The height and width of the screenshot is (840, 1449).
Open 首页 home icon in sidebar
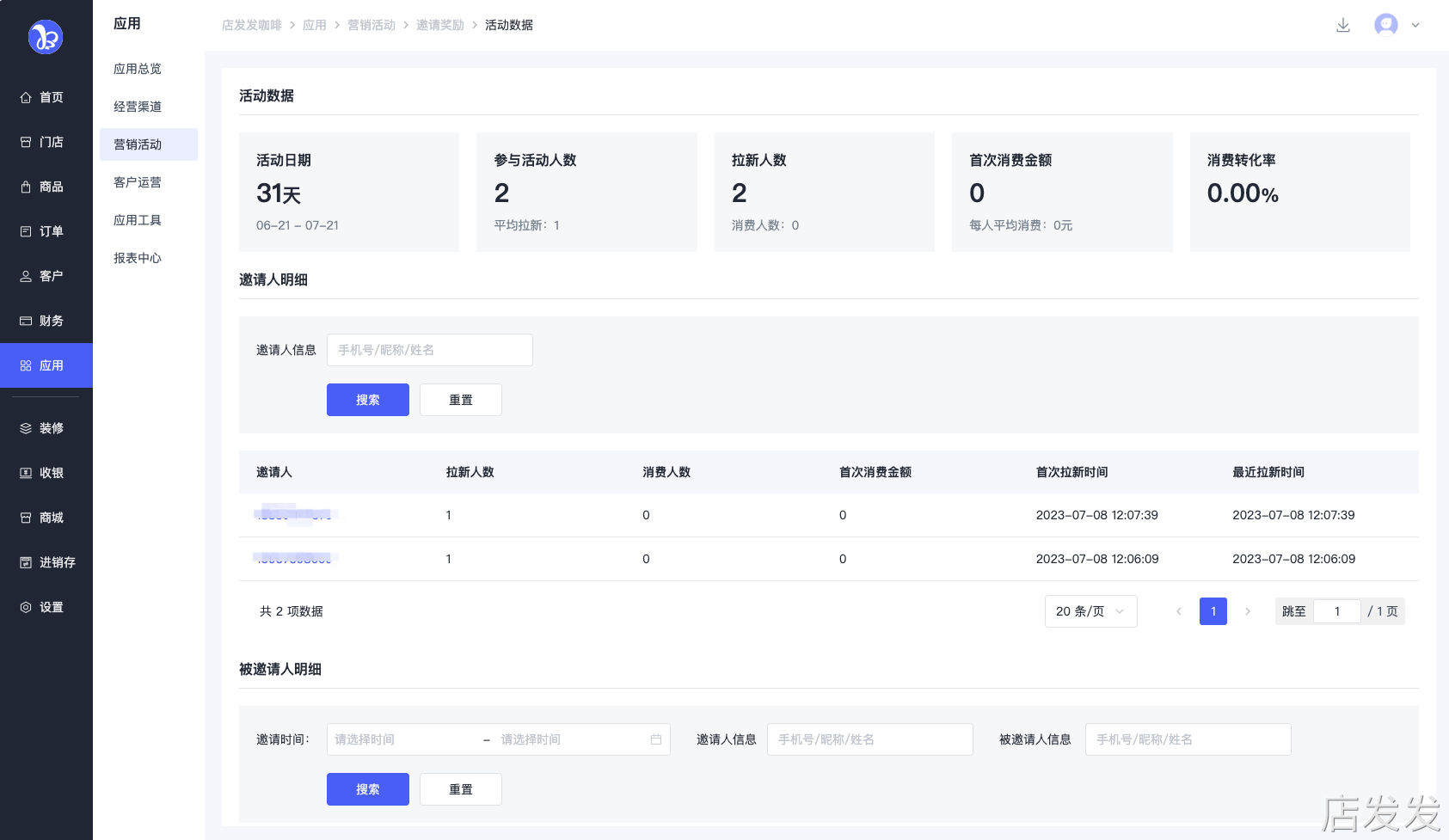point(26,98)
